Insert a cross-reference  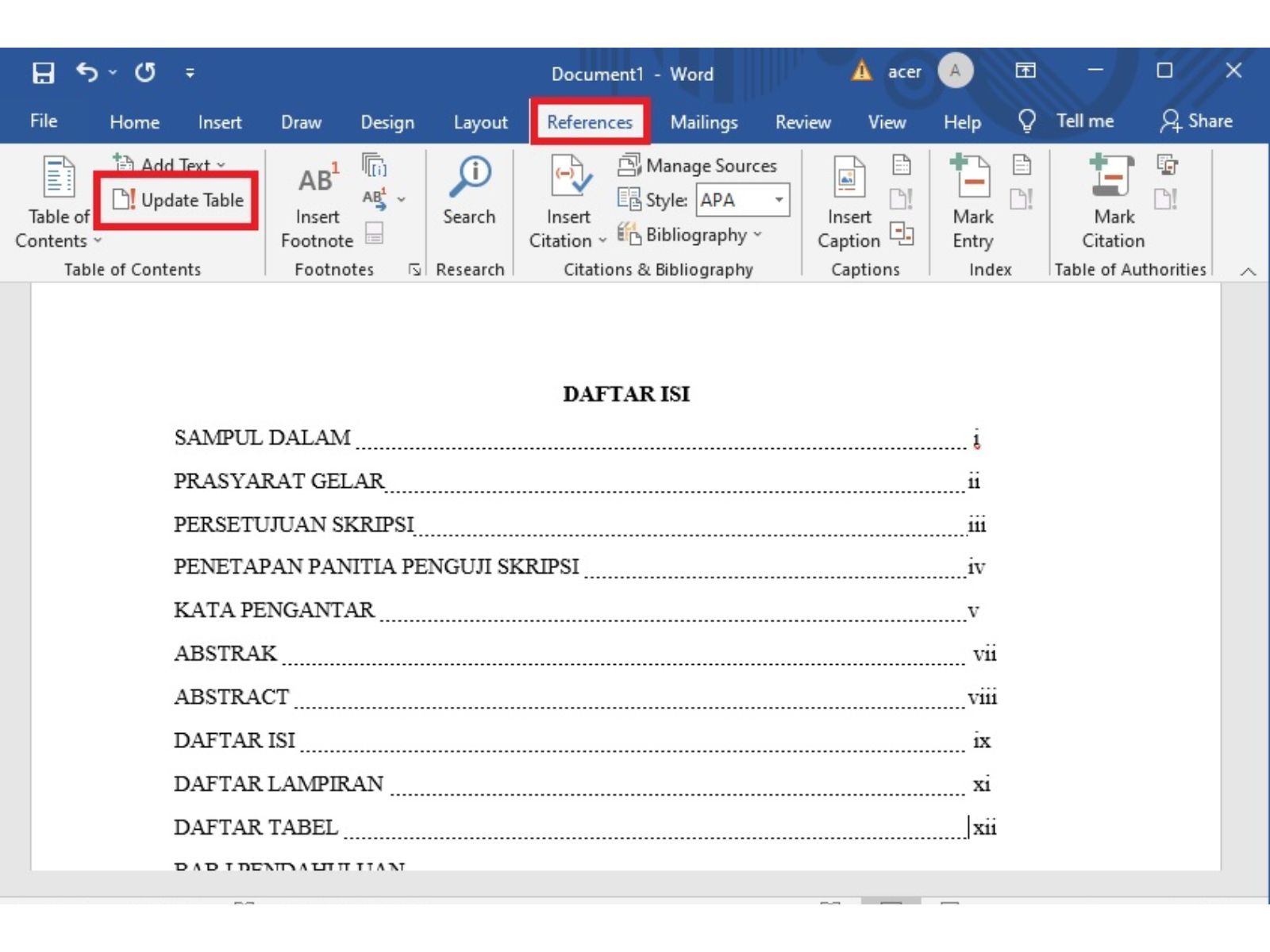pyautogui.click(x=901, y=235)
